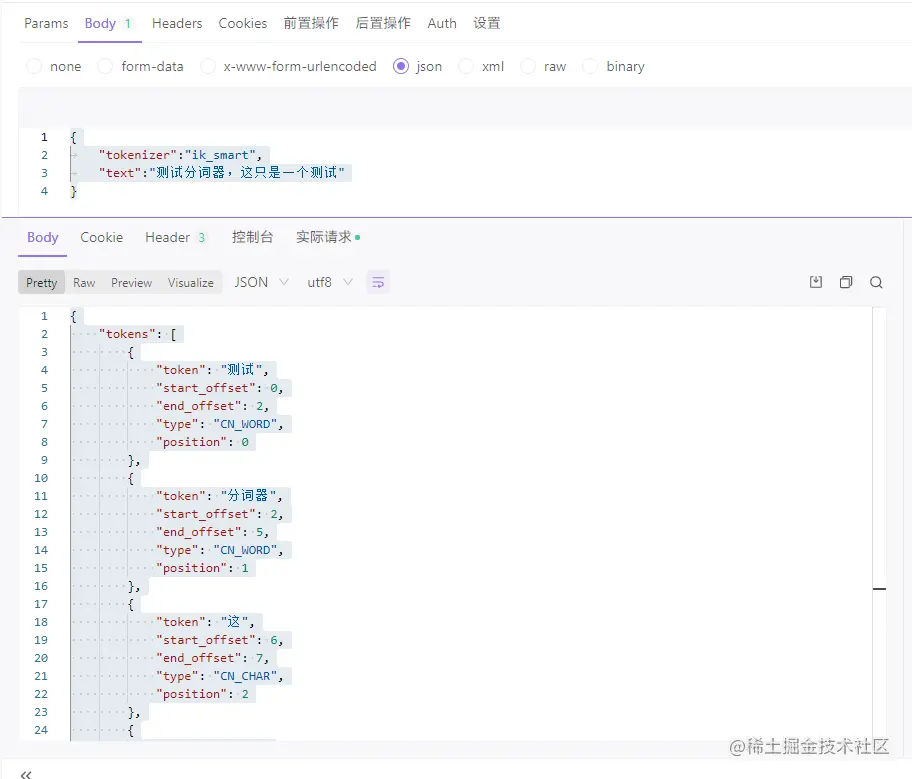912x779 pixels.
Task: Click the "token": "分词器" line
Action: pos(219,496)
